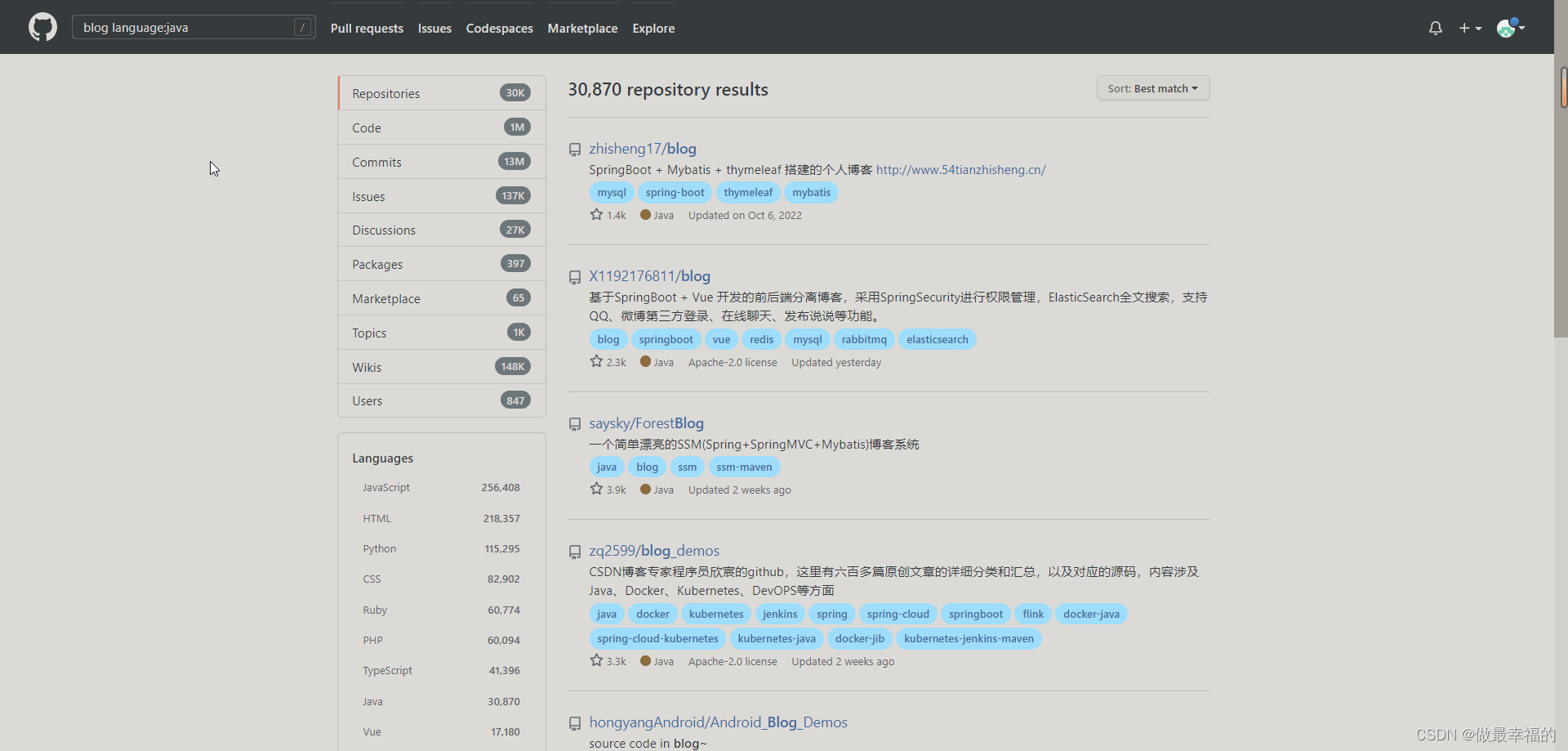Filter by TypeScript language

point(441,670)
